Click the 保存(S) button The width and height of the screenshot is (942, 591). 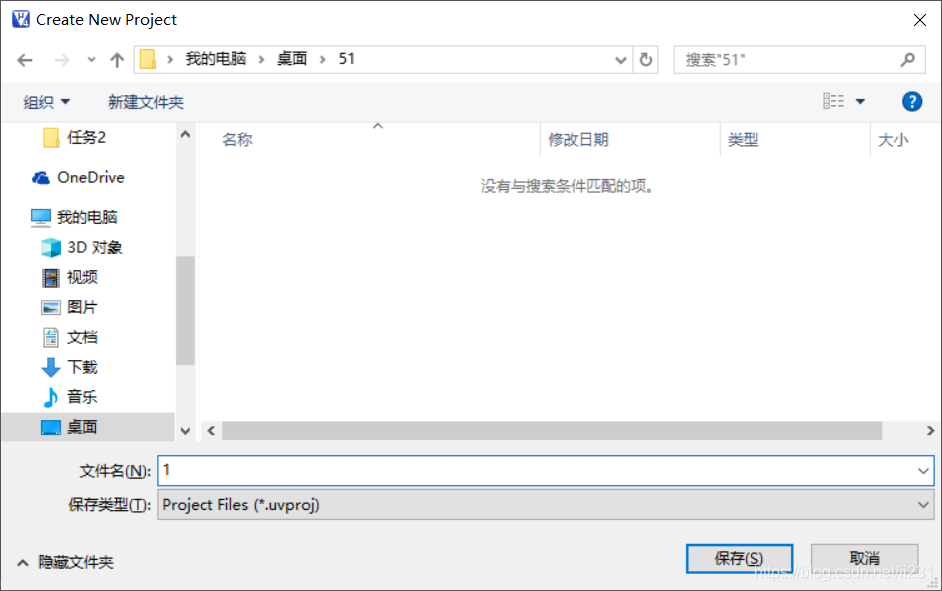click(x=739, y=559)
